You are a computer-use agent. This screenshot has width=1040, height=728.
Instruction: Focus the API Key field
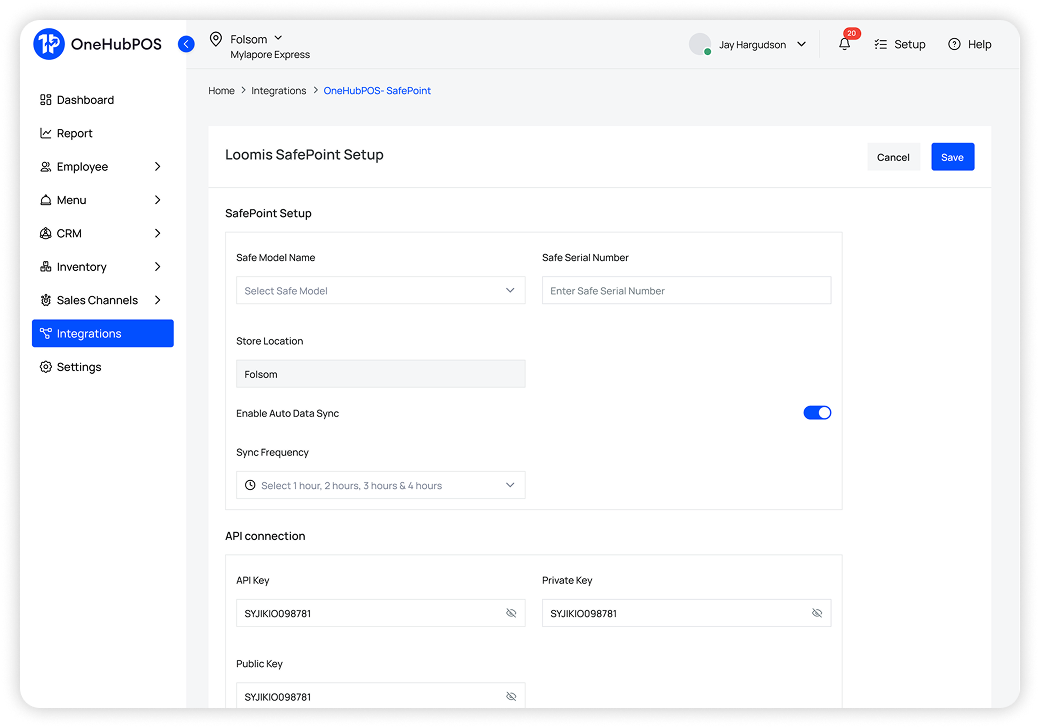pyautogui.click(x=381, y=613)
